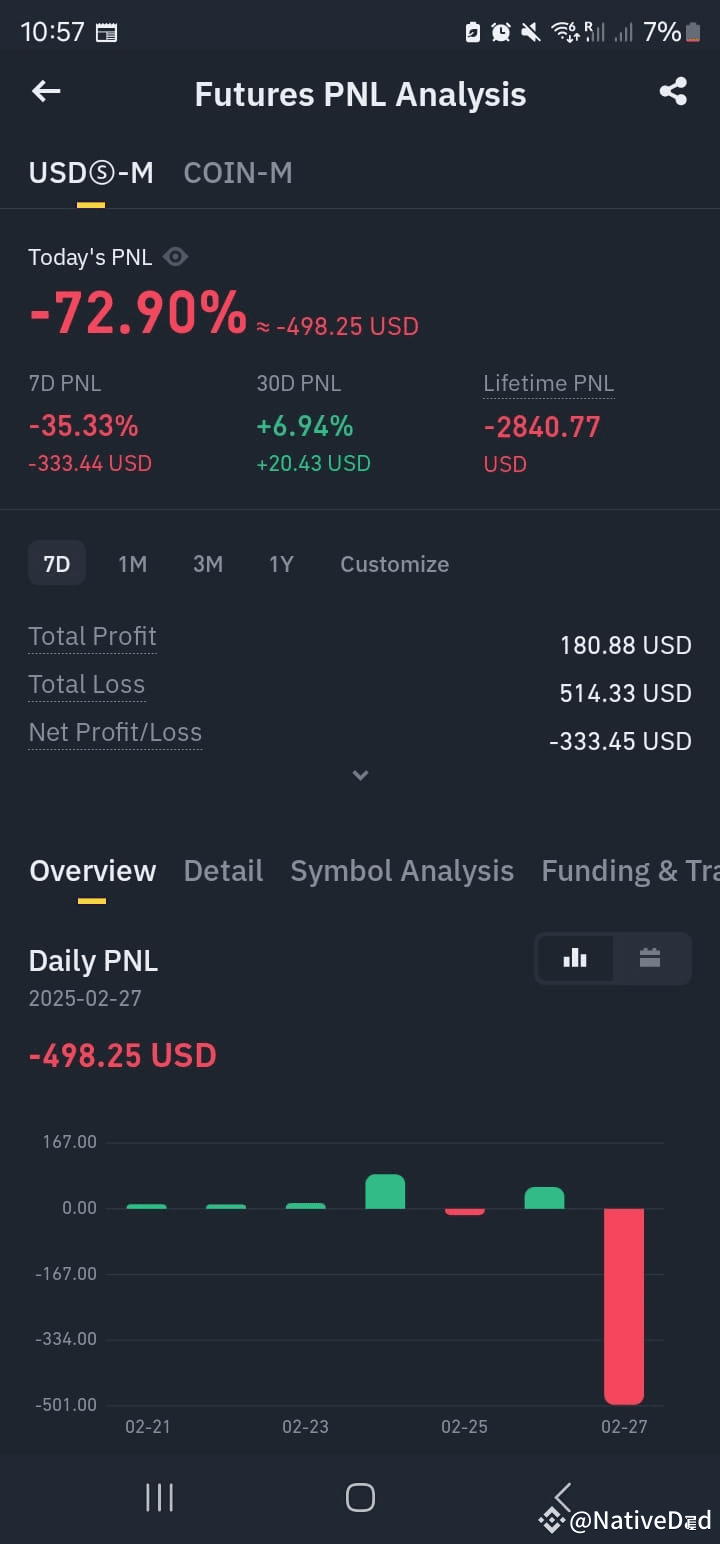This screenshot has width=720, height=1544.
Task: Choose the 3M time range
Action: [x=207, y=564]
